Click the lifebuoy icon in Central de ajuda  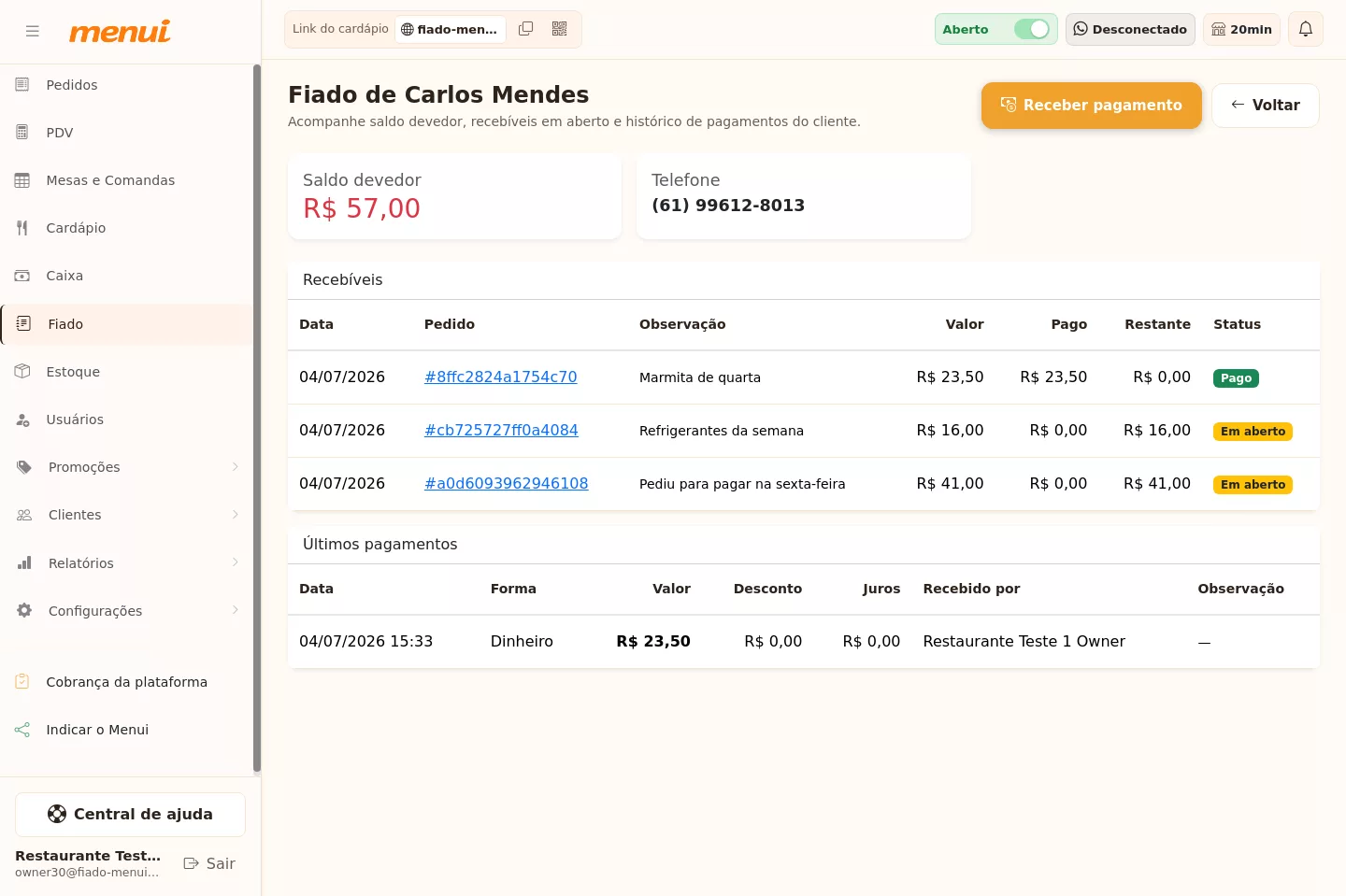[x=57, y=814]
